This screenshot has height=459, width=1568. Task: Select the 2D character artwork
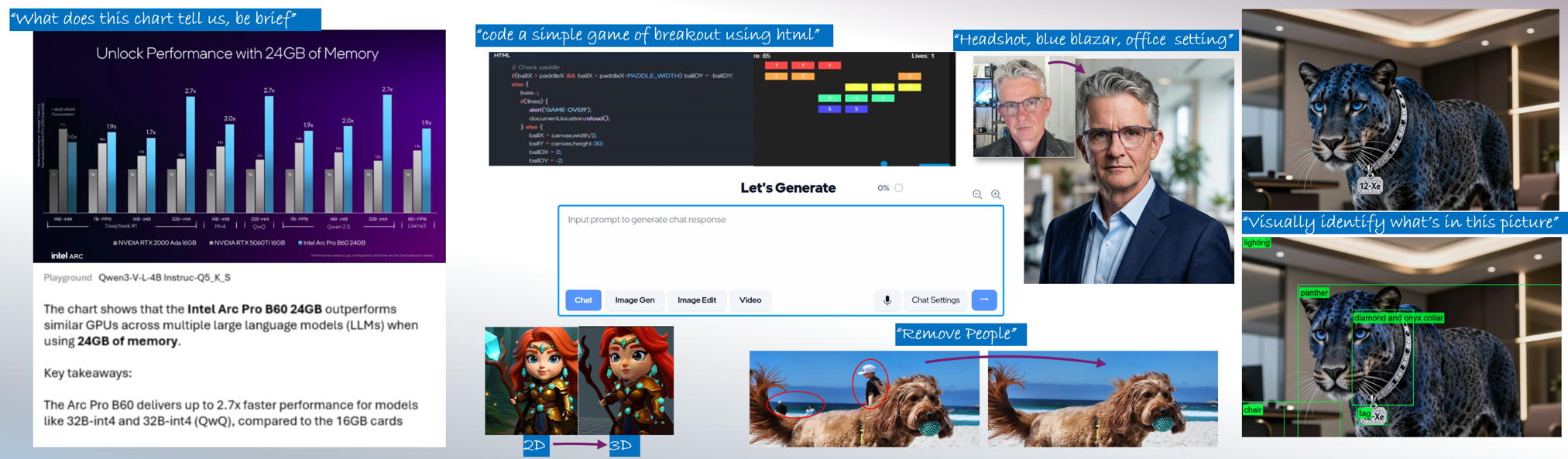point(531,380)
